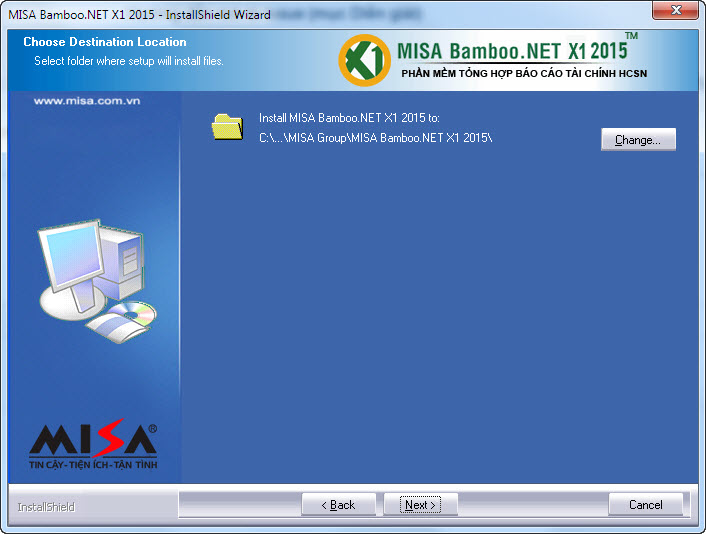Screen dimensions: 706x534
Task: Click the computer and CD illustration
Action: 97,281
